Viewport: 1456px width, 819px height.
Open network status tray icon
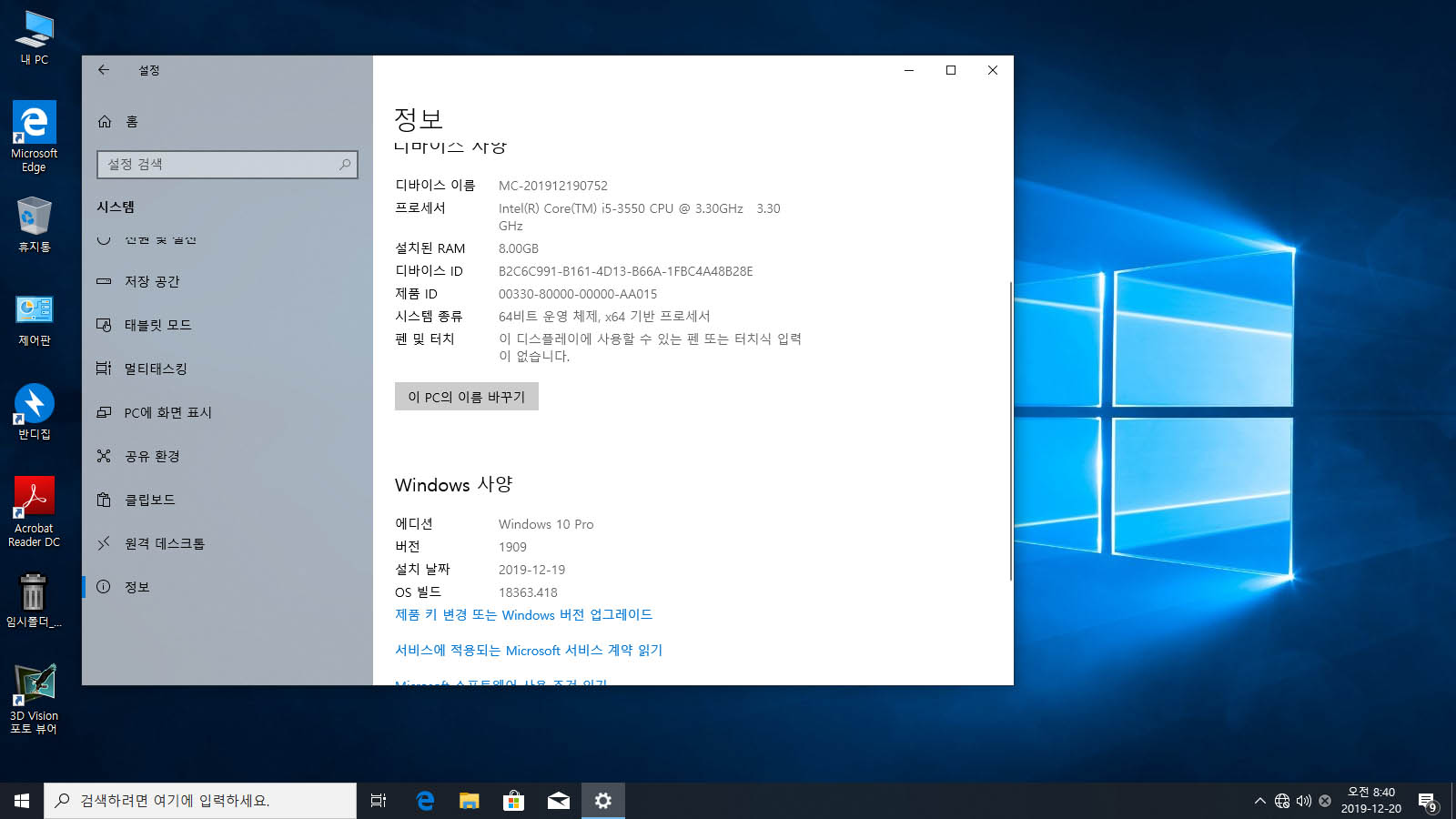click(1282, 801)
